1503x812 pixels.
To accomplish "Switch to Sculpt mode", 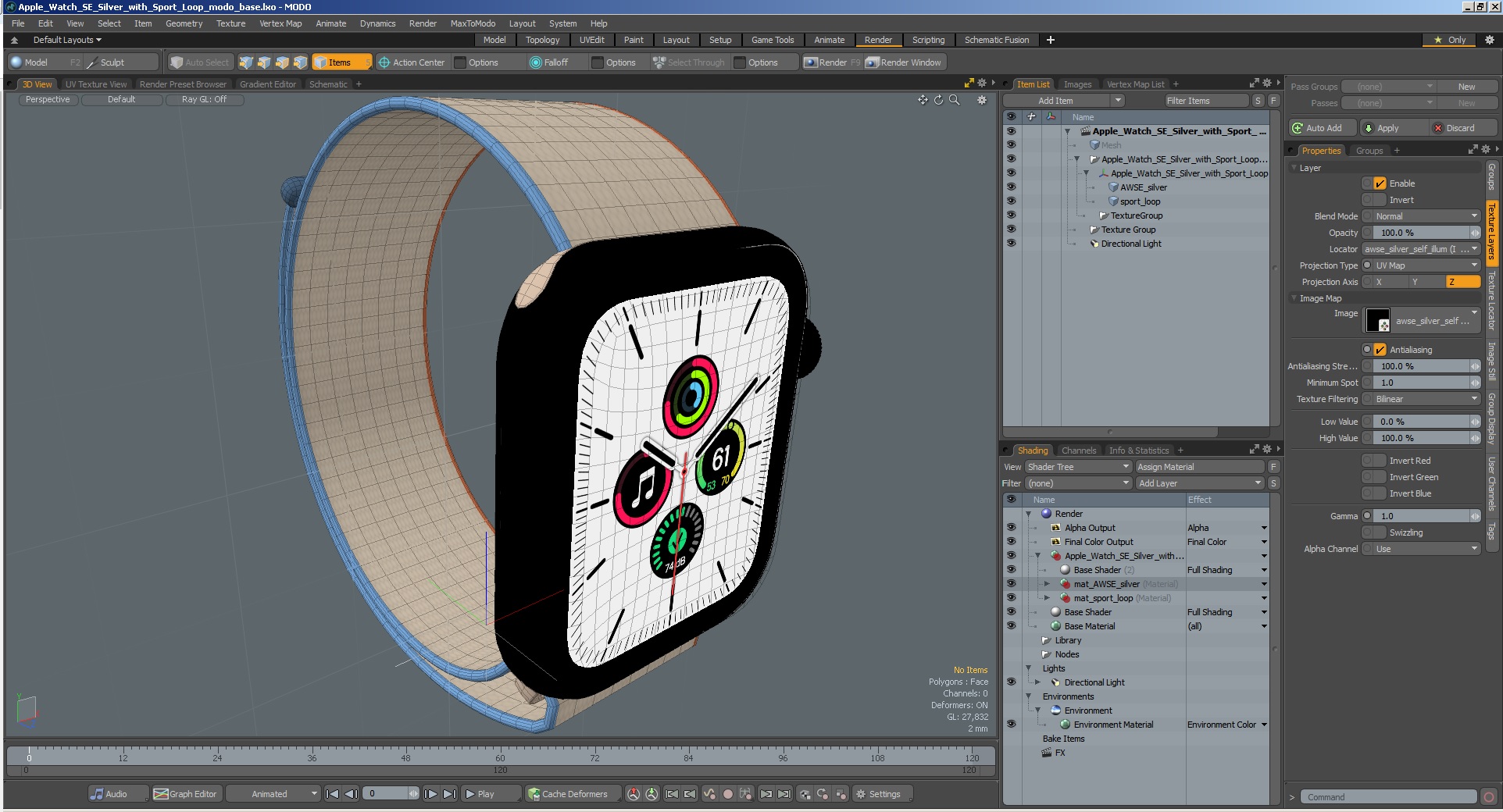I will point(121,62).
